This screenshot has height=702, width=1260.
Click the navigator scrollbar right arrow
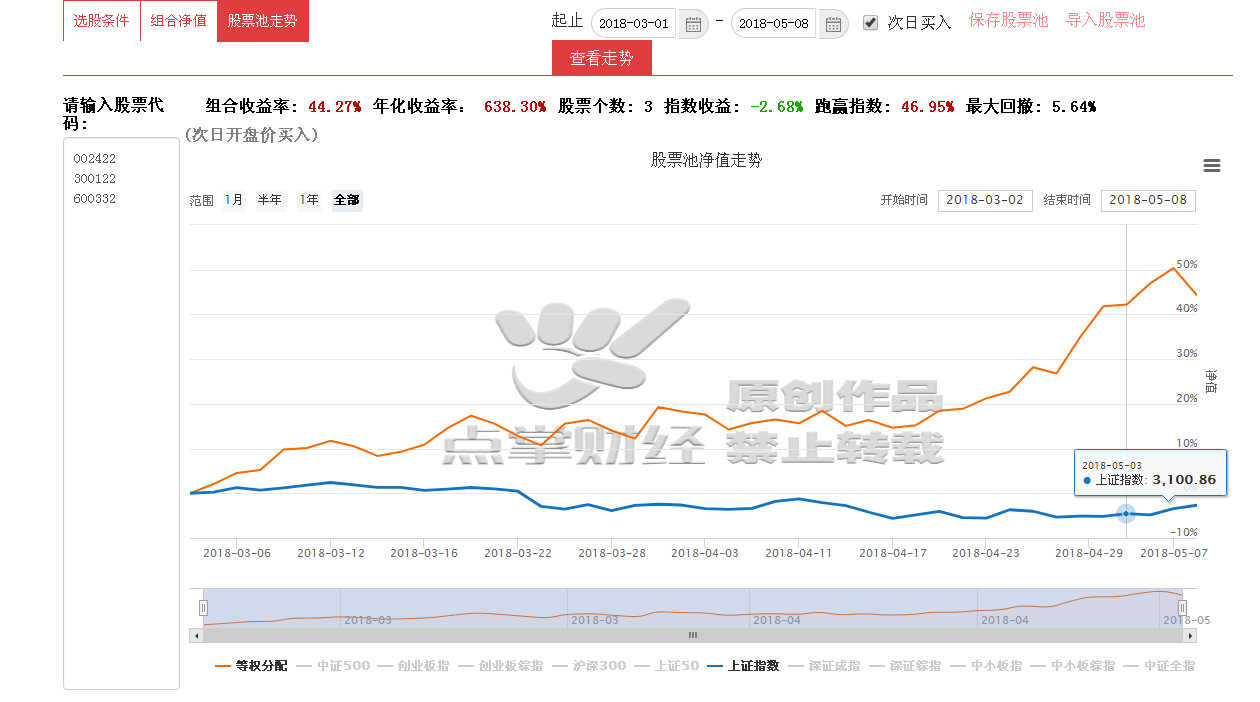pos(1190,635)
